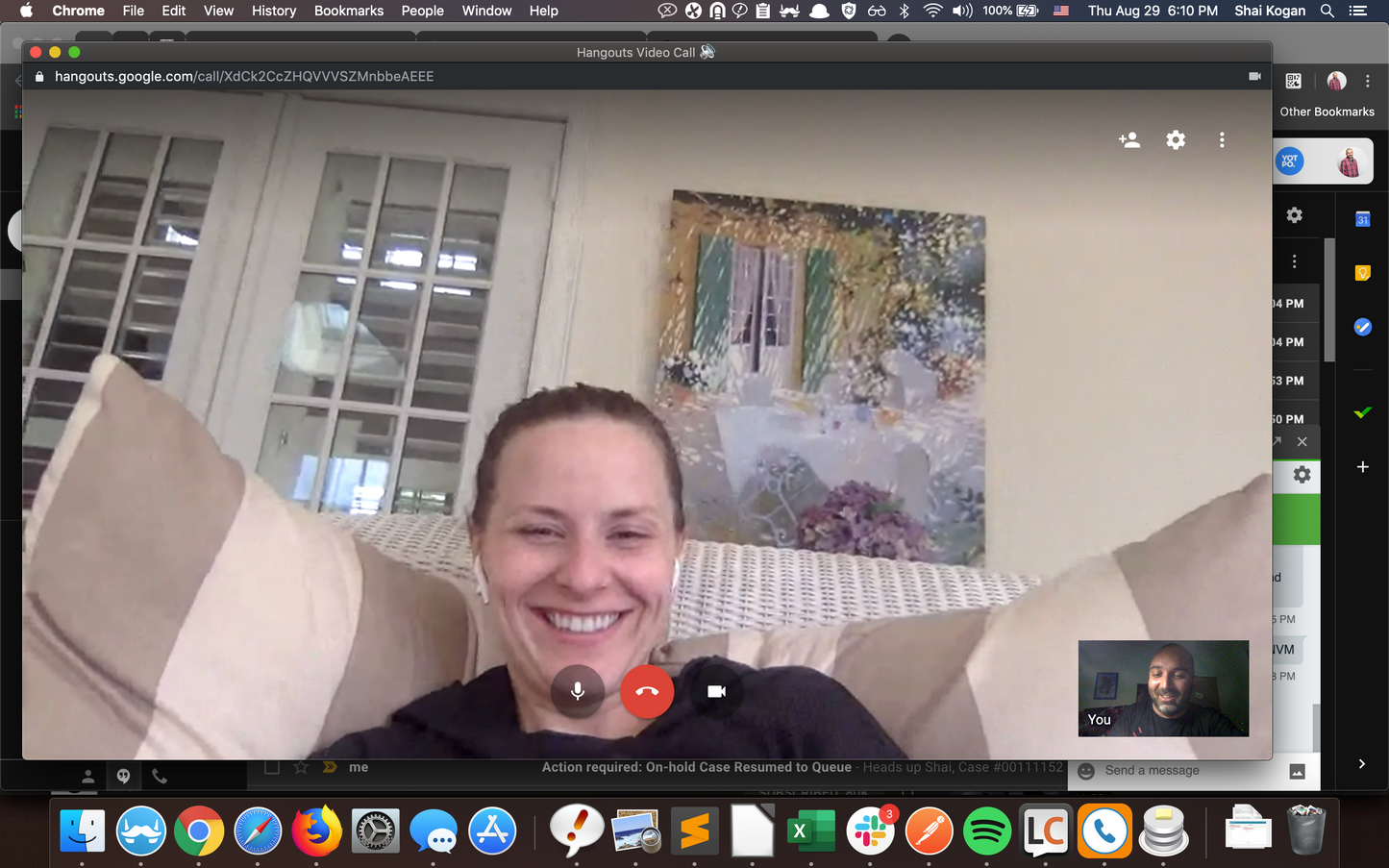1389x868 pixels.
Task: Click the camera indicator in the address bar
Action: (x=1254, y=76)
